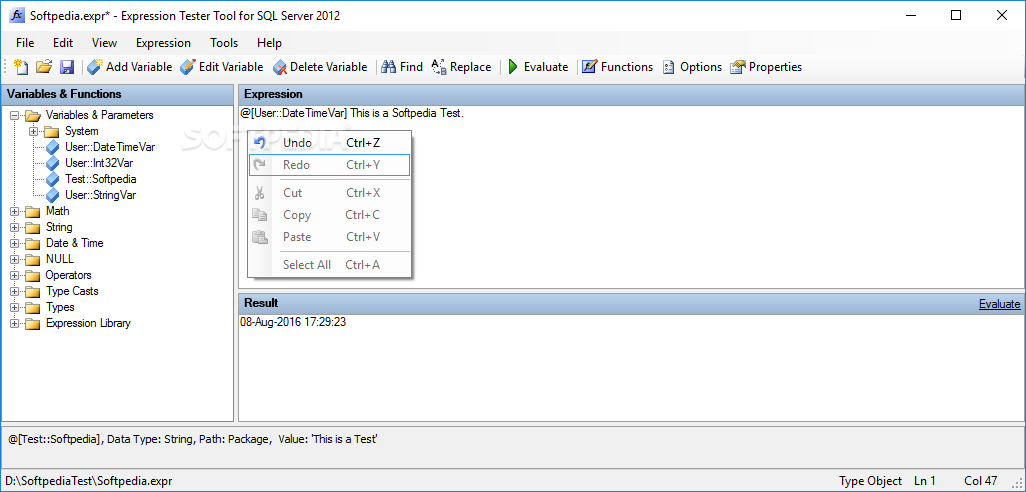Viewport: 1026px width, 492px height.
Task: Expand the Math tree node
Action: 14,211
